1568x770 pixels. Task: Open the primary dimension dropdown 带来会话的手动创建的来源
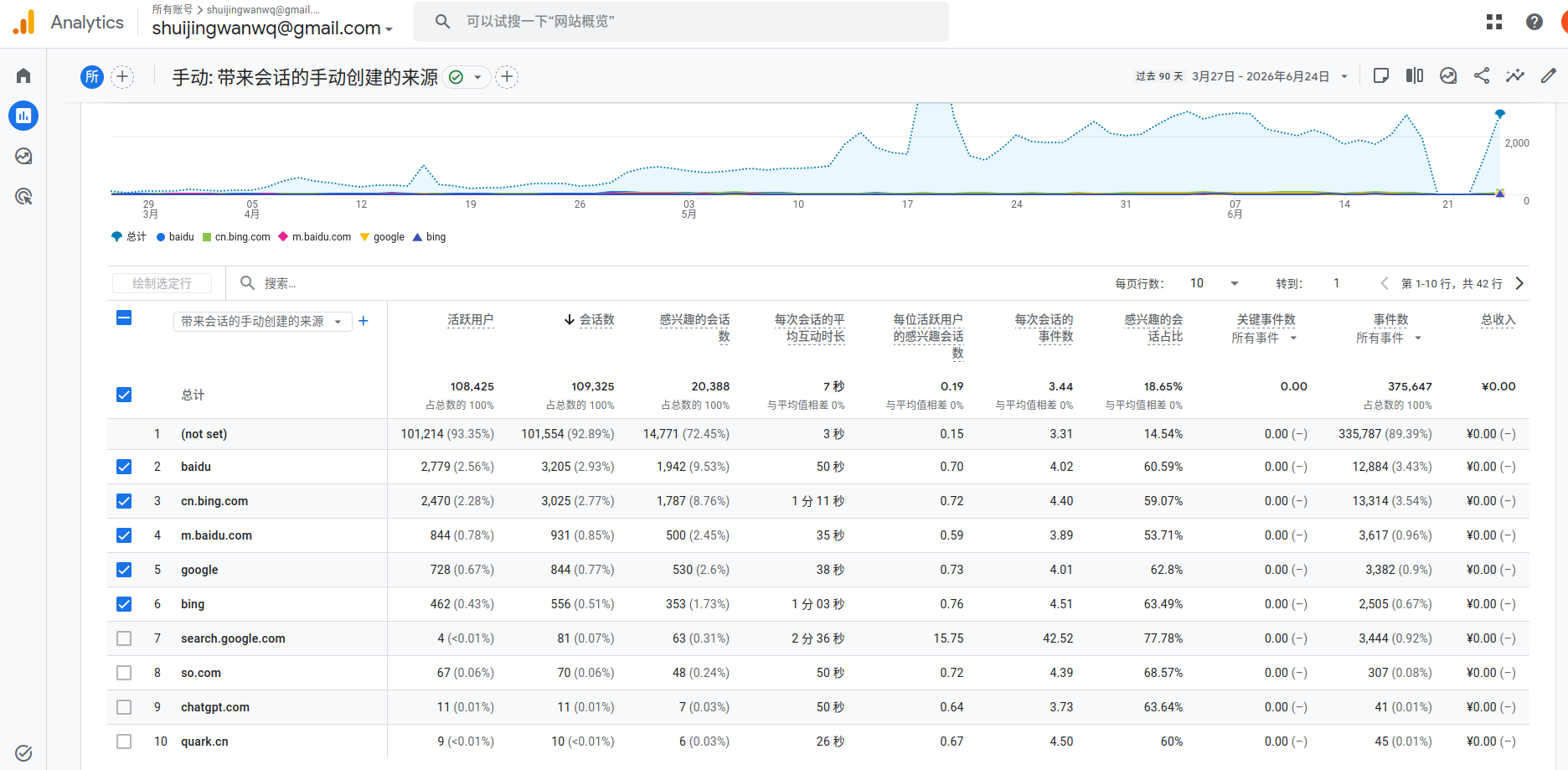coord(262,322)
